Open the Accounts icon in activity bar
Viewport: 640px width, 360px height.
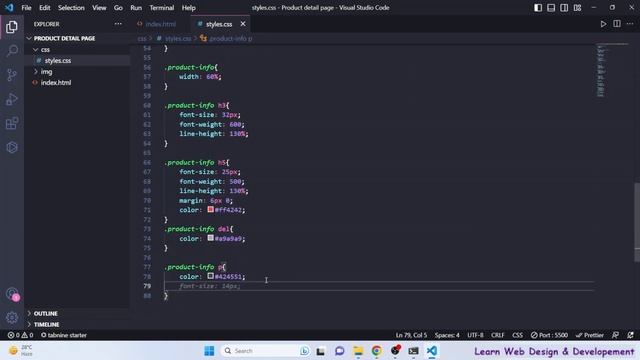click(12, 294)
